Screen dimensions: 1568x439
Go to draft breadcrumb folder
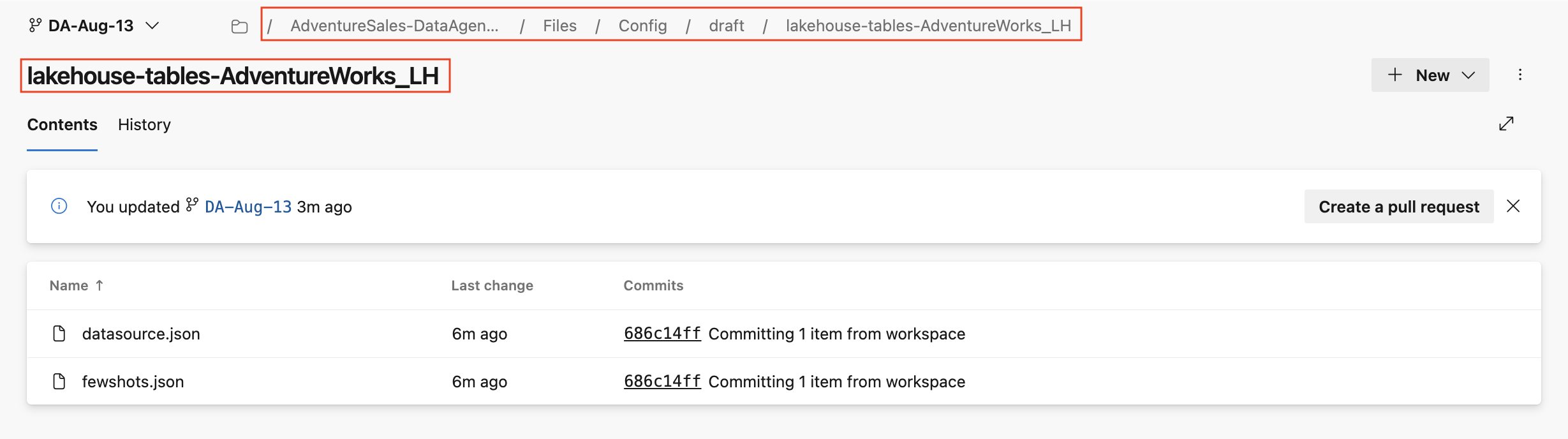pos(727,26)
